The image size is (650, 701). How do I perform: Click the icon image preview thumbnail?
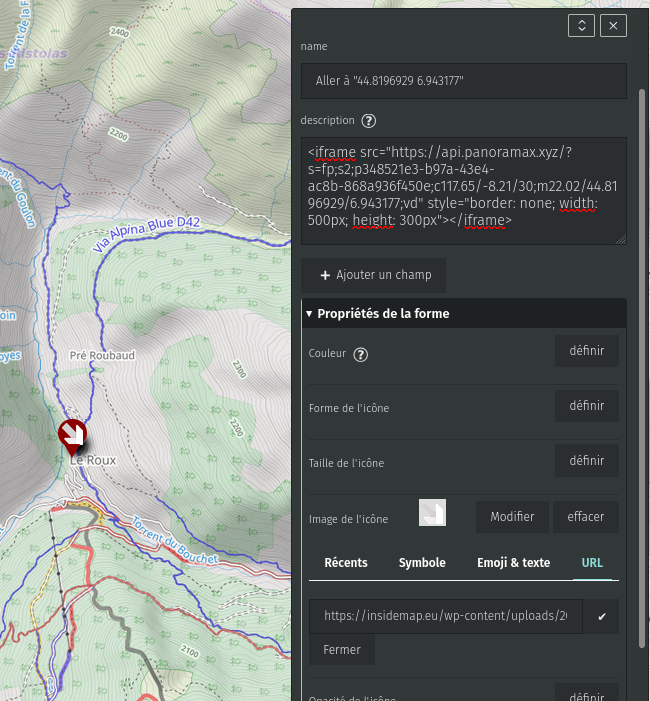(432, 513)
